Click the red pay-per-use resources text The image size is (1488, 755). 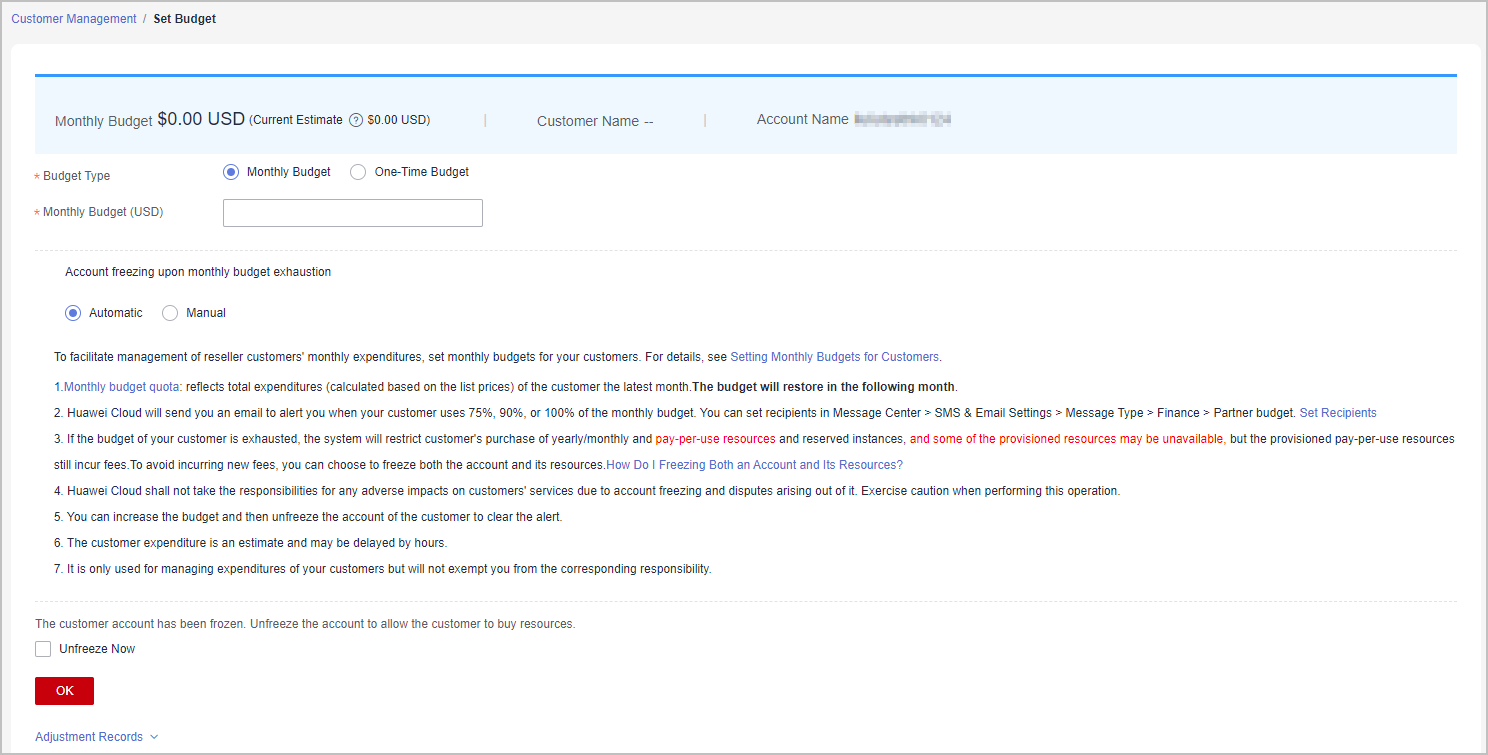click(715, 439)
